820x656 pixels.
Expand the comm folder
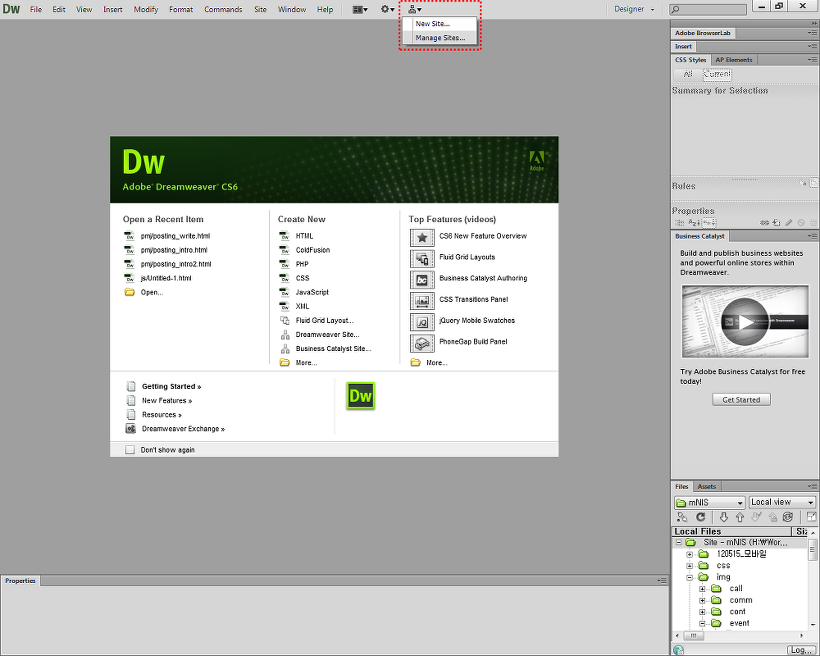[x=702, y=600]
